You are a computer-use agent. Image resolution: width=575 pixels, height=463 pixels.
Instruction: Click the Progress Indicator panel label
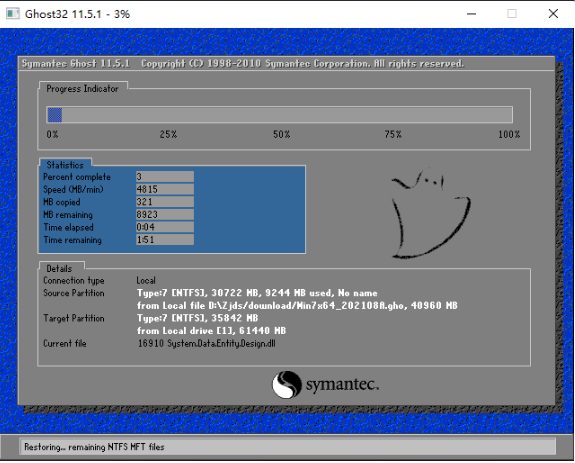tap(82, 89)
